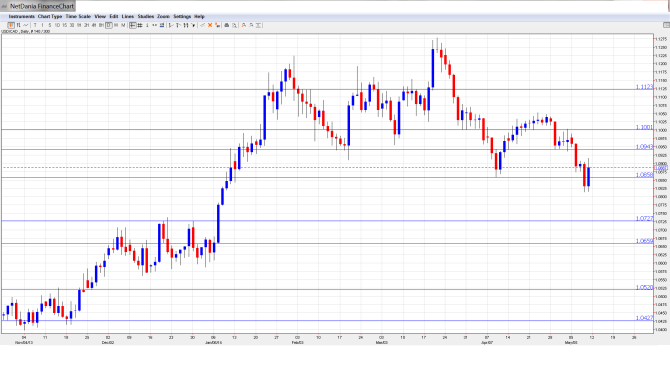Image resolution: width=670 pixels, height=376 pixels.
Task: Toggle the crosshair cursor icon
Action: point(132,25)
